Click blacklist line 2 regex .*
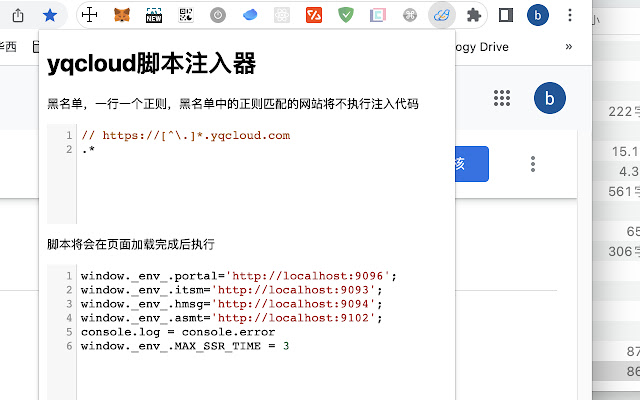The width and height of the screenshot is (640, 400). (88, 149)
